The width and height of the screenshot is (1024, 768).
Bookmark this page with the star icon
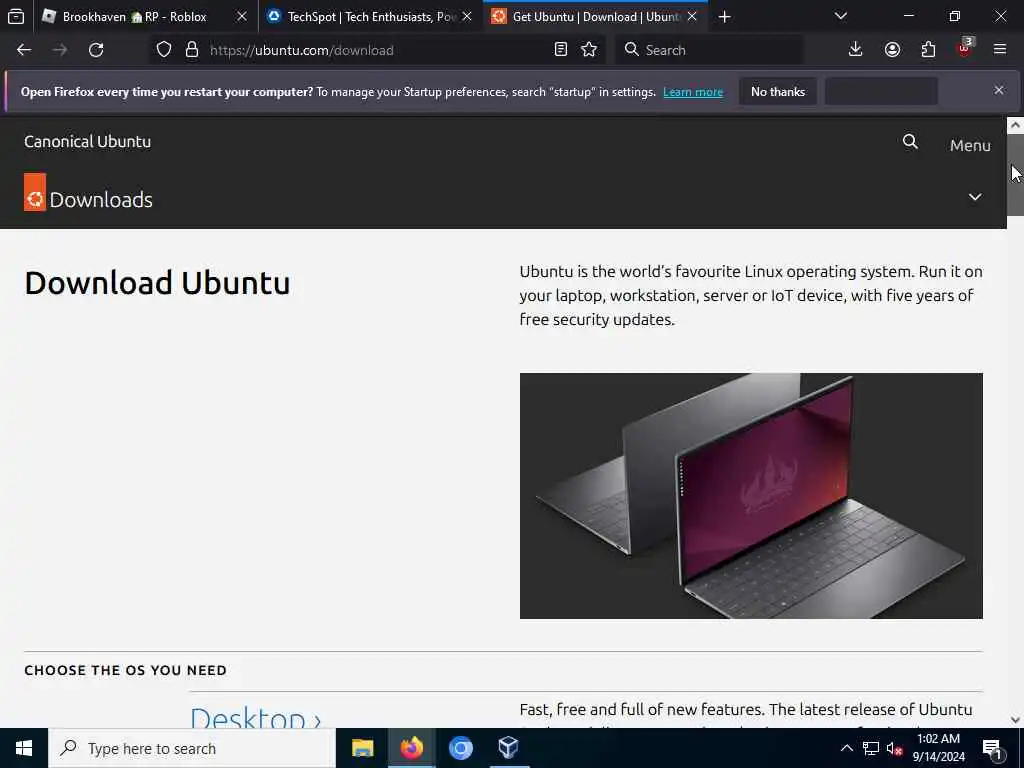pyautogui.click(x=589, y=50)
